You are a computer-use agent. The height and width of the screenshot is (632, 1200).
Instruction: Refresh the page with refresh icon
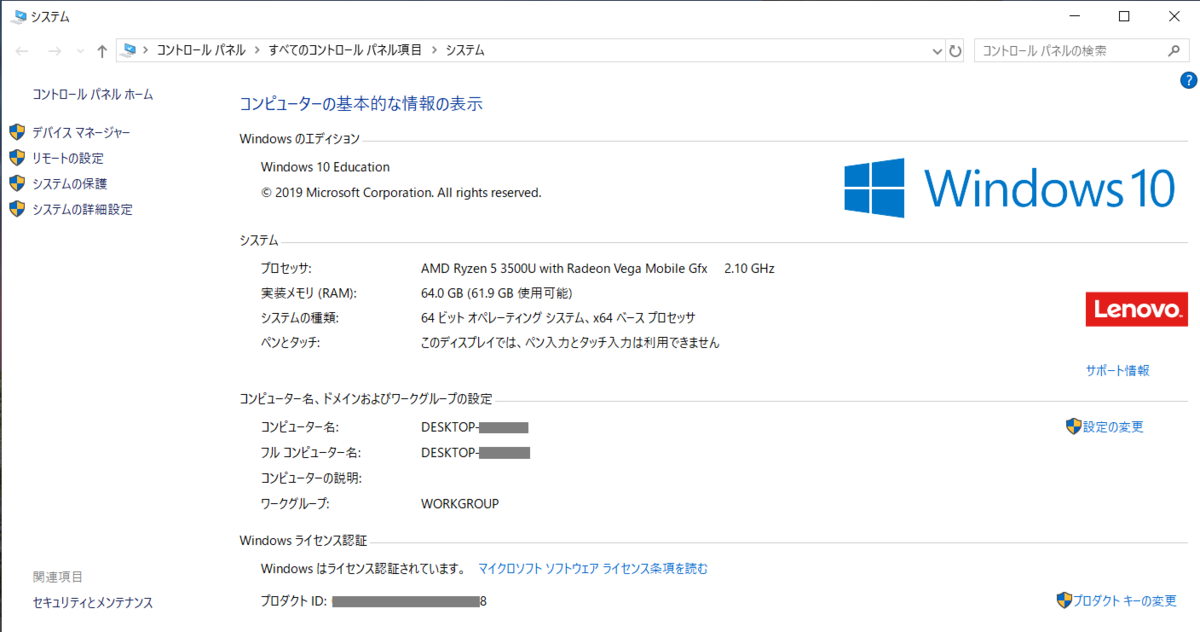[956, 51]
